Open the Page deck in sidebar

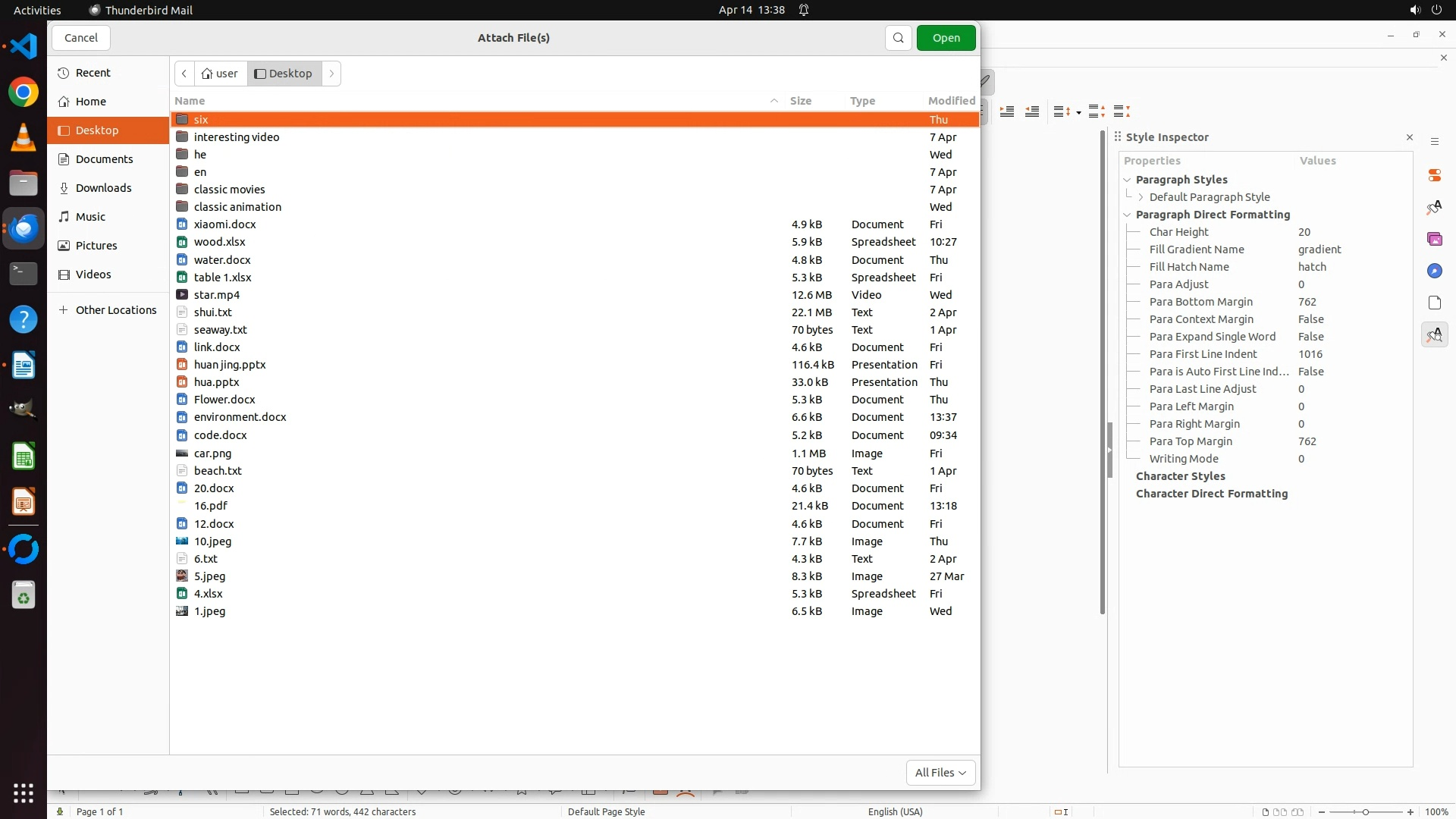pos(1434,303)
